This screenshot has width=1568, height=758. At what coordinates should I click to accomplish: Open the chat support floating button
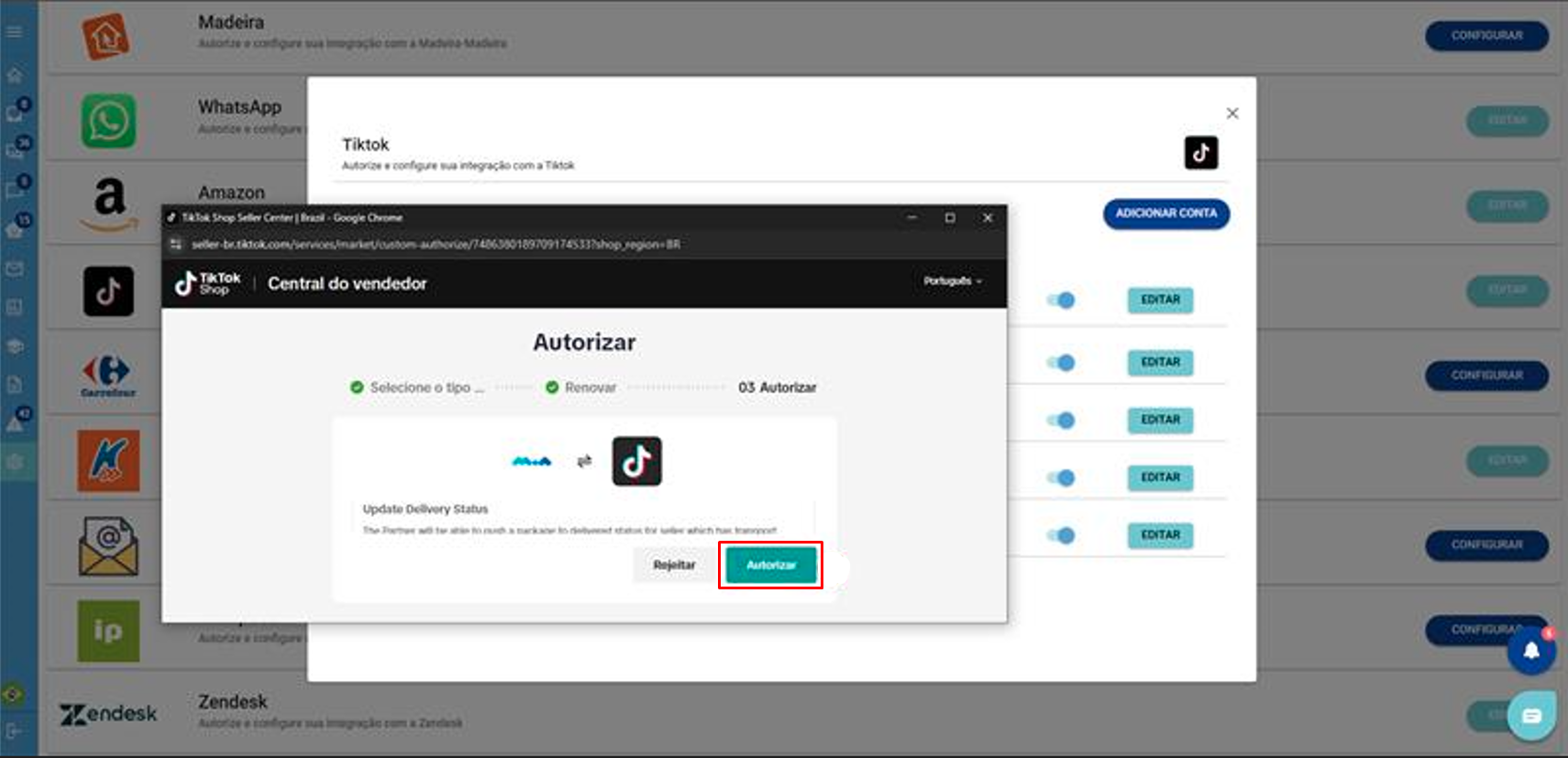[1531, 716]
